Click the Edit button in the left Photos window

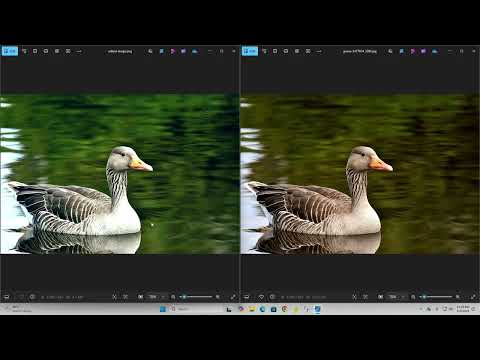[10, 51]
